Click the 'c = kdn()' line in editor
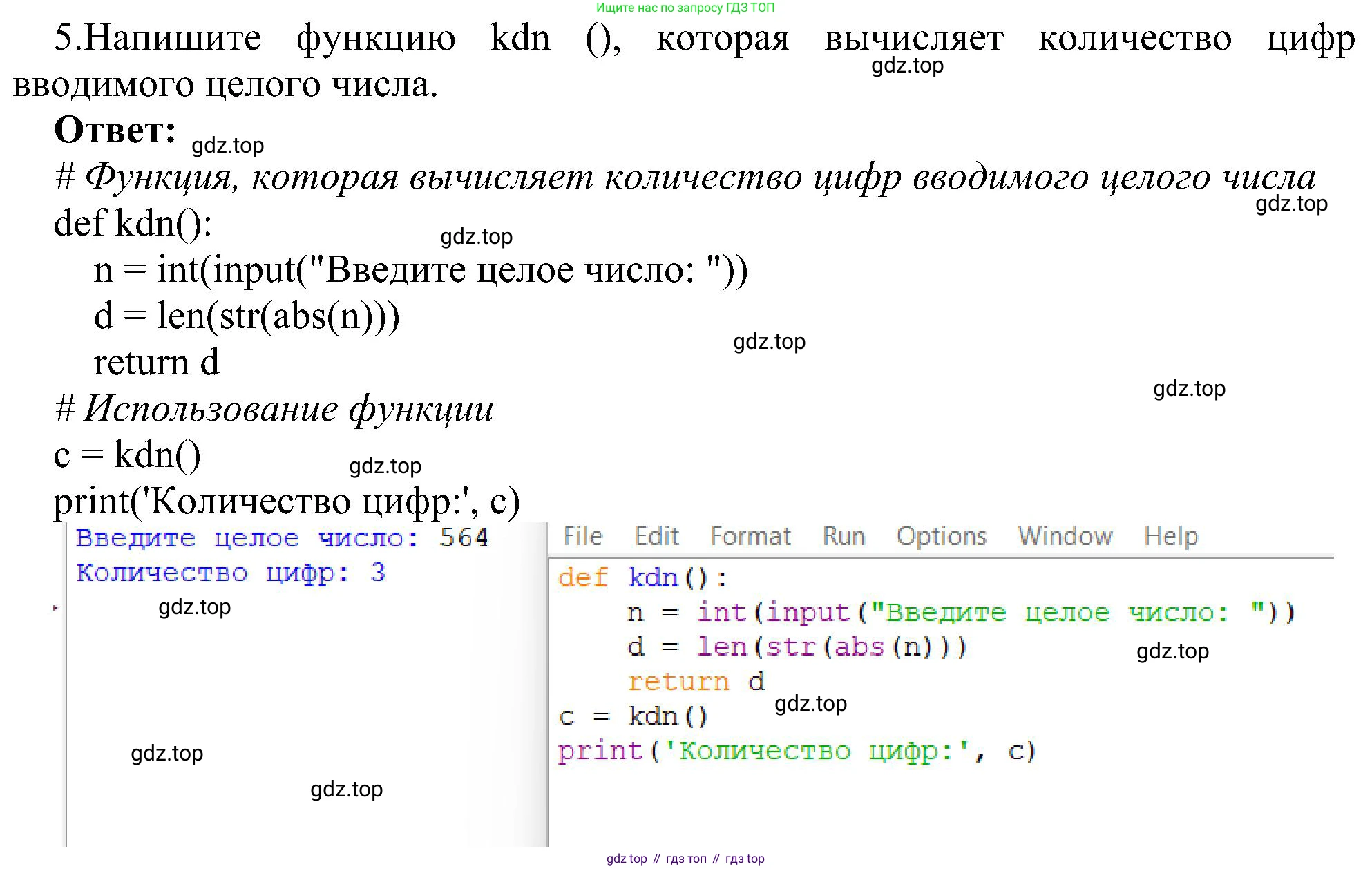 633,716
